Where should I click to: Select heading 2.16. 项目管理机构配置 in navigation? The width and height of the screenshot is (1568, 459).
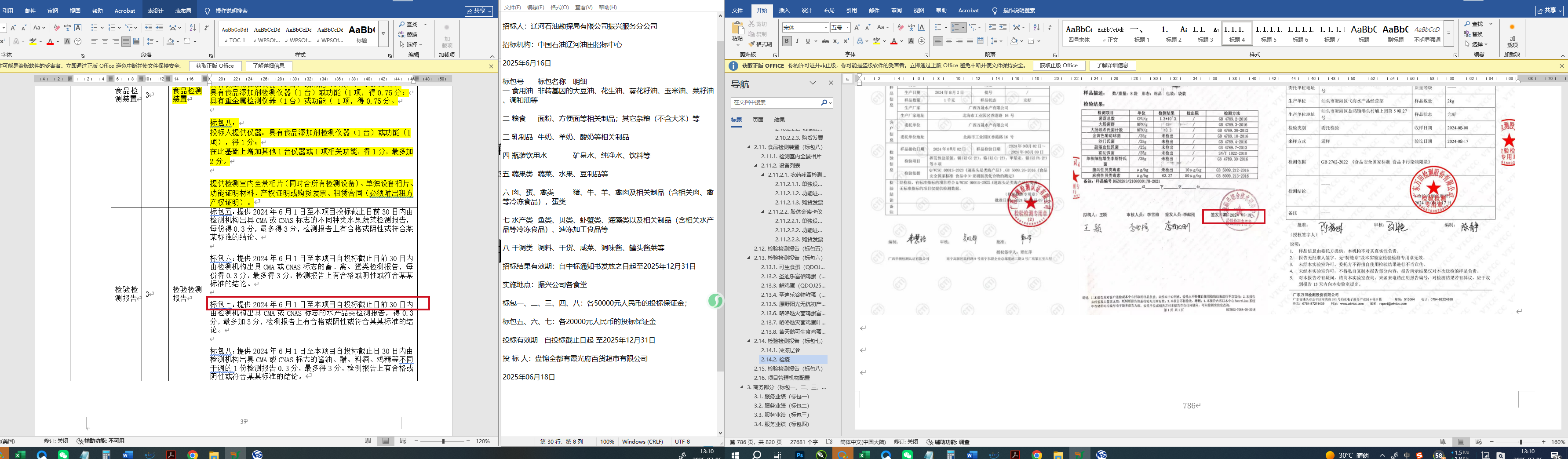pyautogui.click(x=781, y=378)
